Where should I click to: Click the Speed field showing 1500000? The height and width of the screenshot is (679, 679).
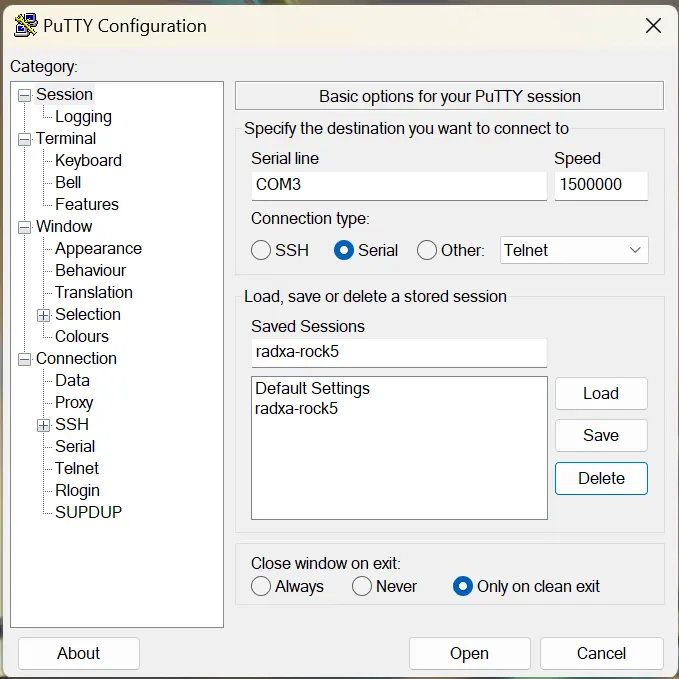pos(601,186)
